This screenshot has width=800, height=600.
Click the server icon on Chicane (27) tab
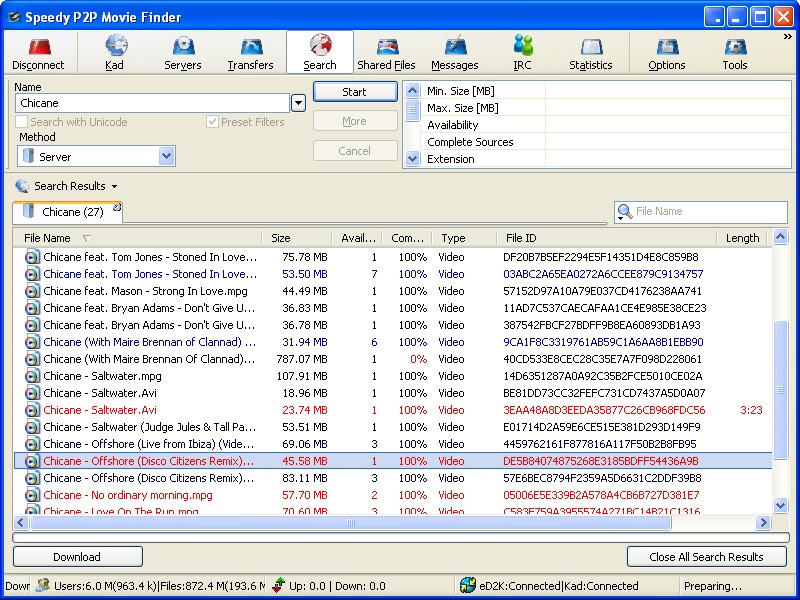pos(29,211)
